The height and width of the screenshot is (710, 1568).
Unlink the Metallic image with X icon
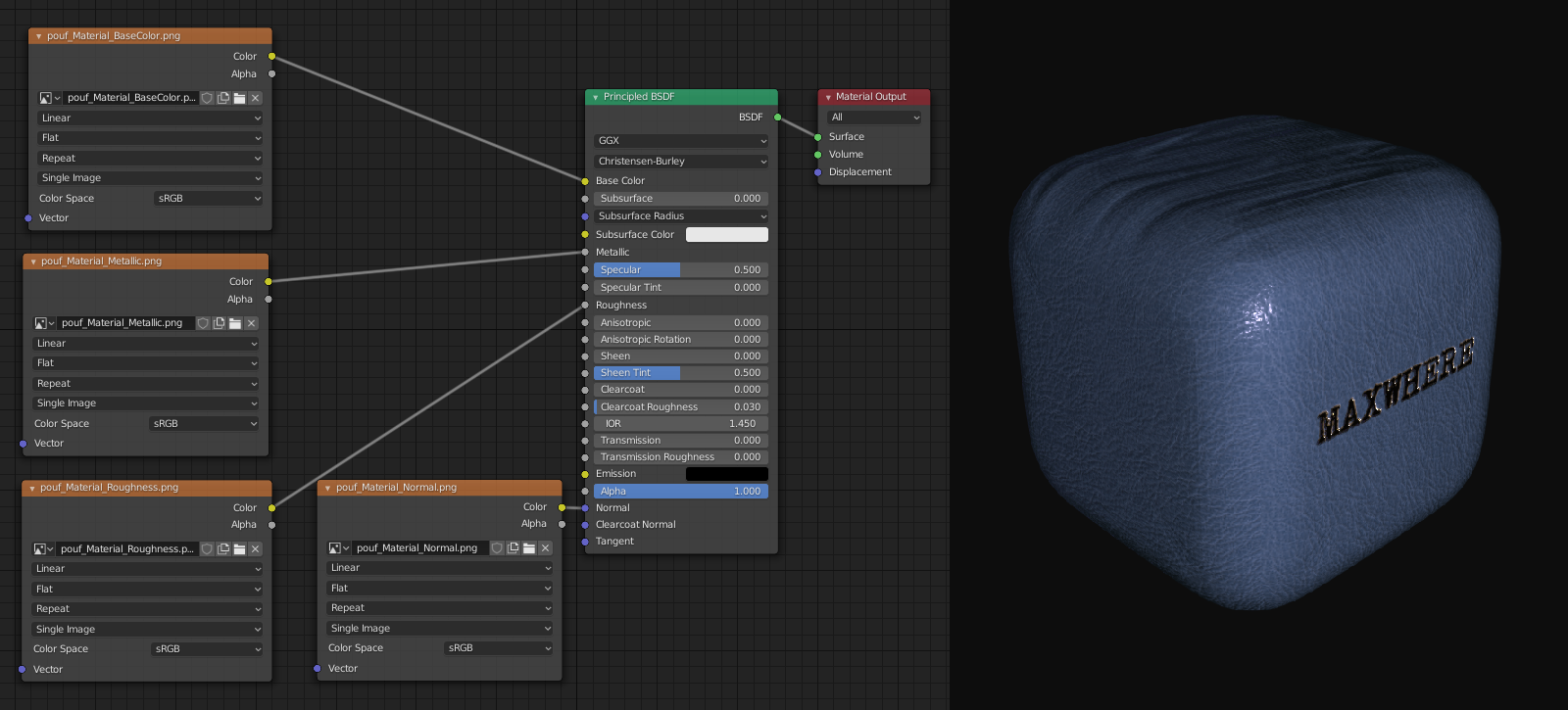(x=251, y=323)
